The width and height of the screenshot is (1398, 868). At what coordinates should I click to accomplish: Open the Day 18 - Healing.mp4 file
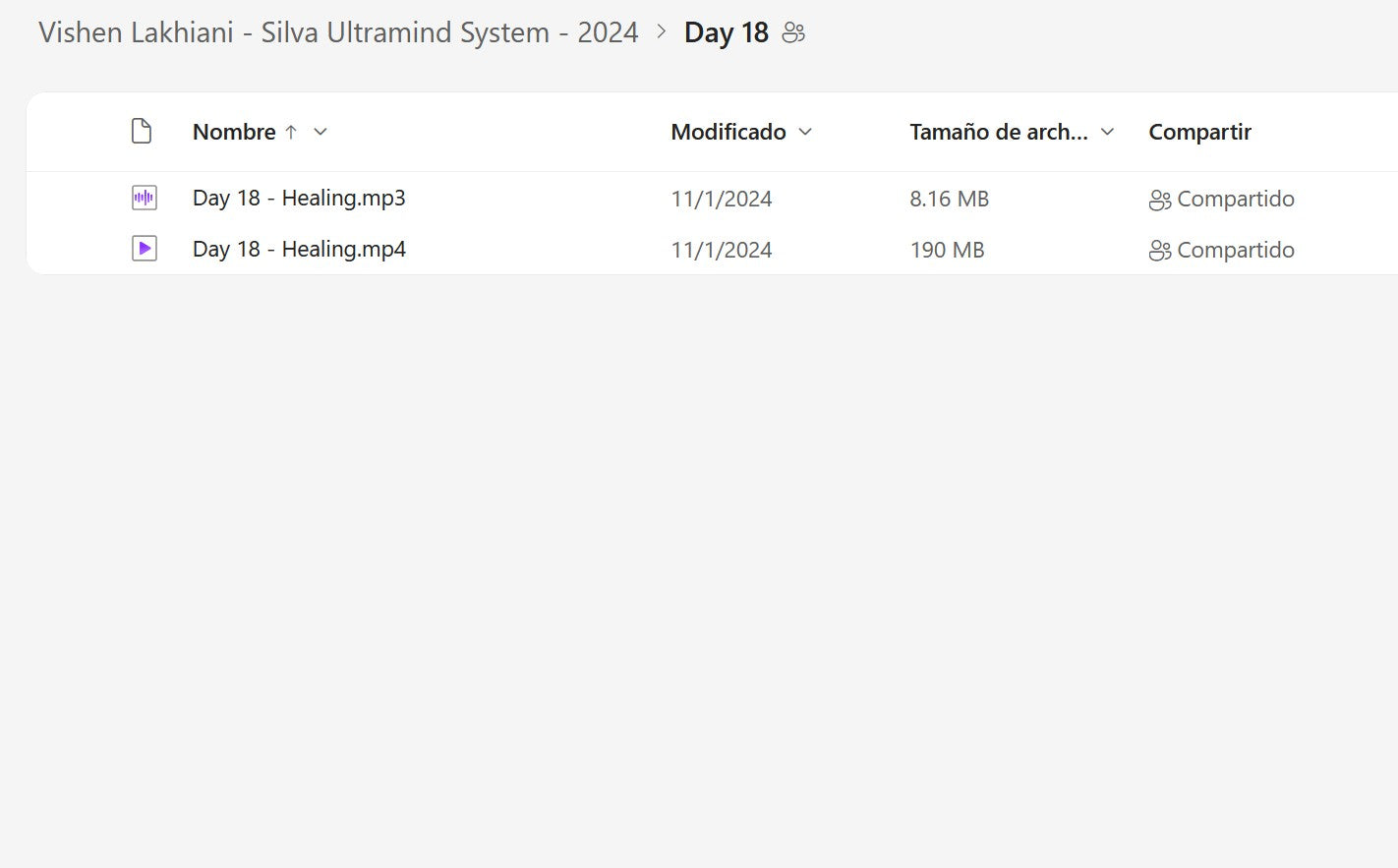(x=299, y=249)
